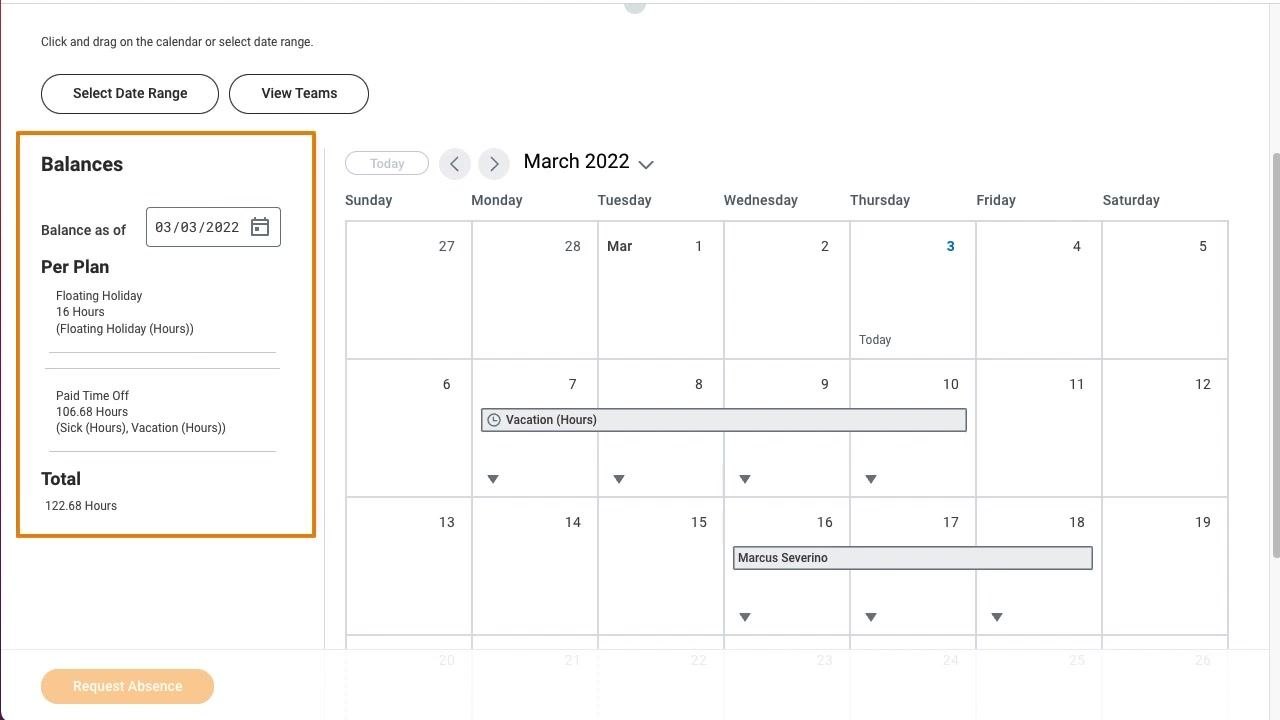Expand the triangle under Wednesday the 9th

pos(745,479)
